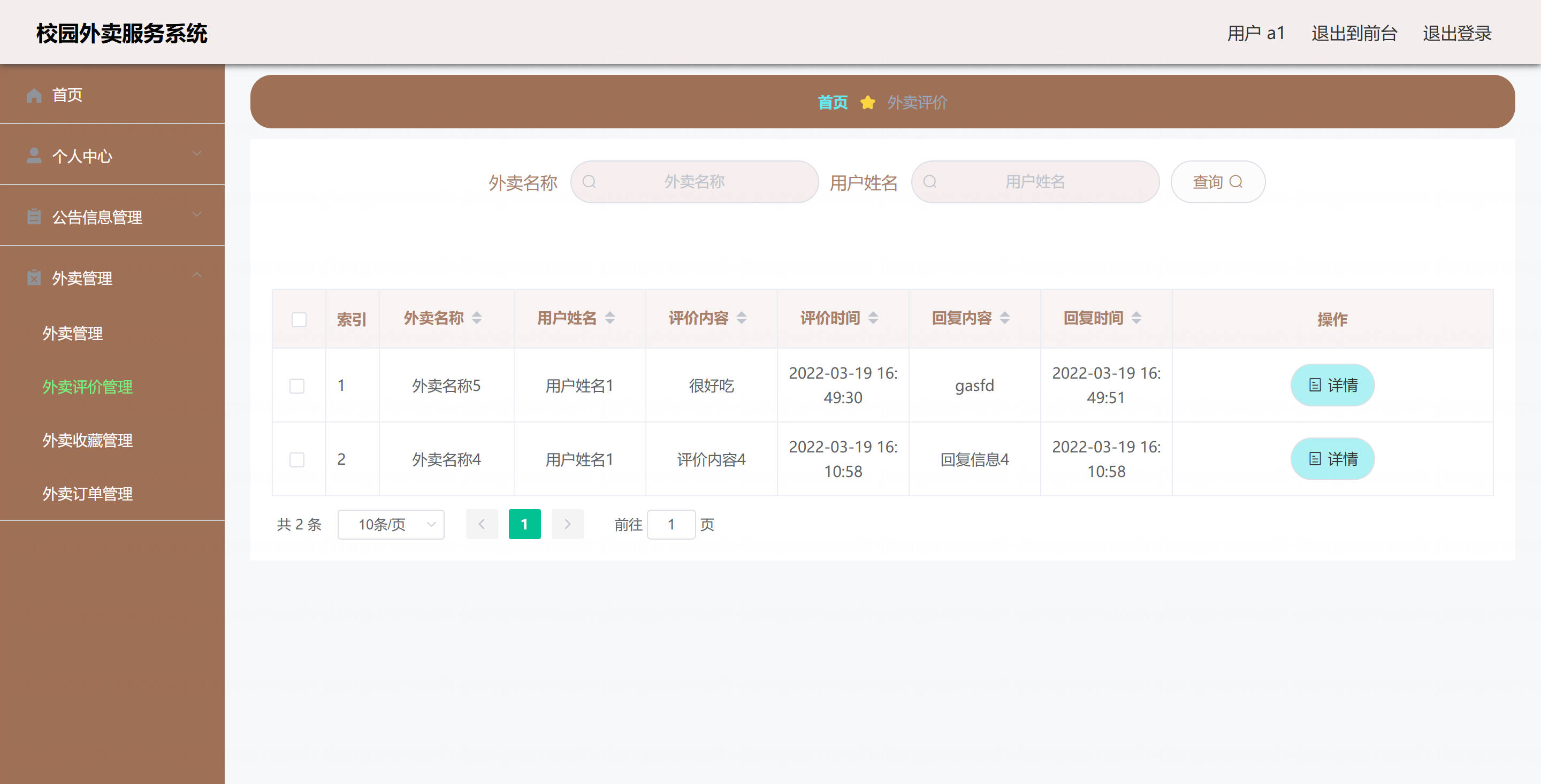The image size is (1541, 784).
Task: Go to previous page arrow
Action: 482,524
